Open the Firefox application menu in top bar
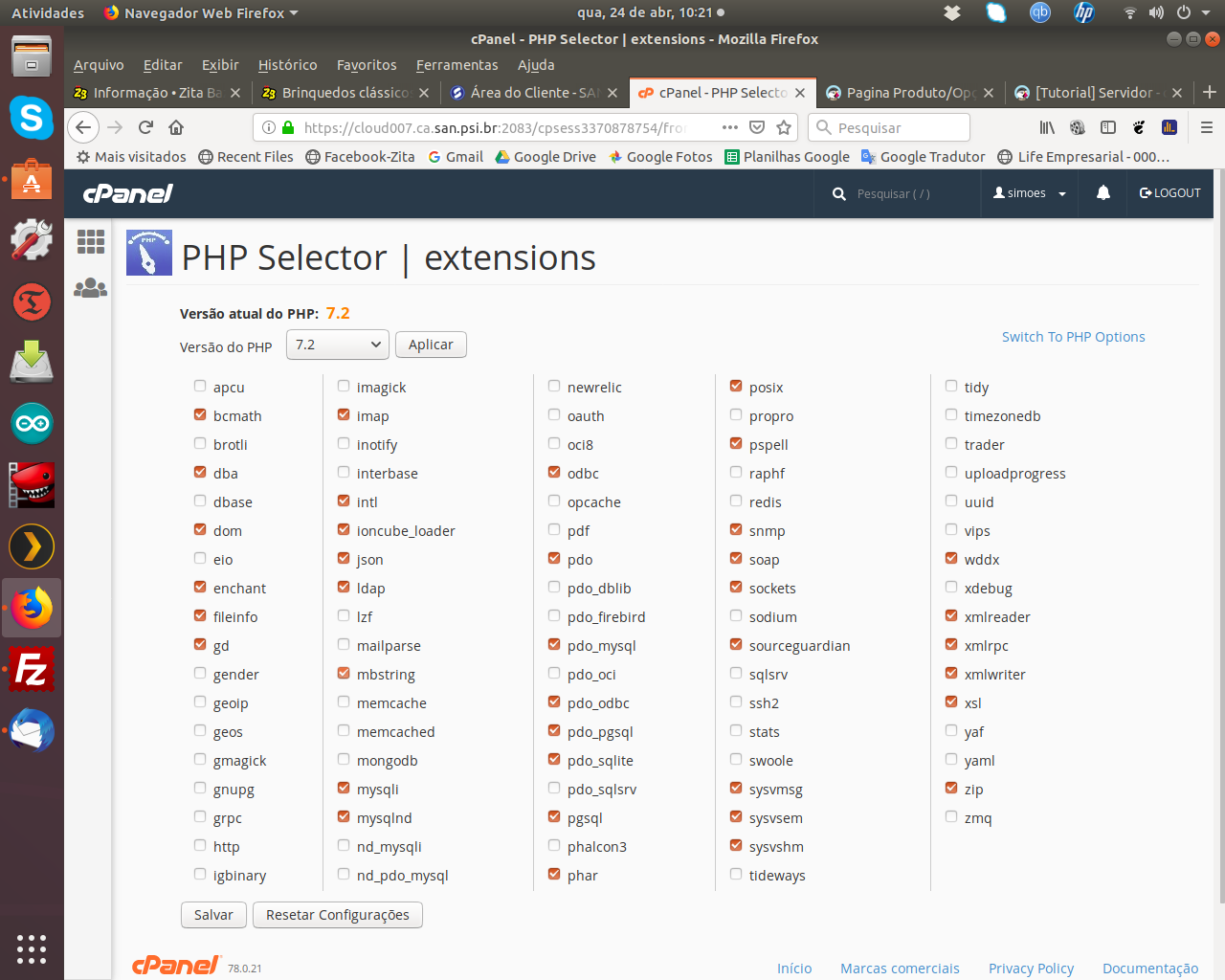The image size is (1225, 980). (201, 12)
